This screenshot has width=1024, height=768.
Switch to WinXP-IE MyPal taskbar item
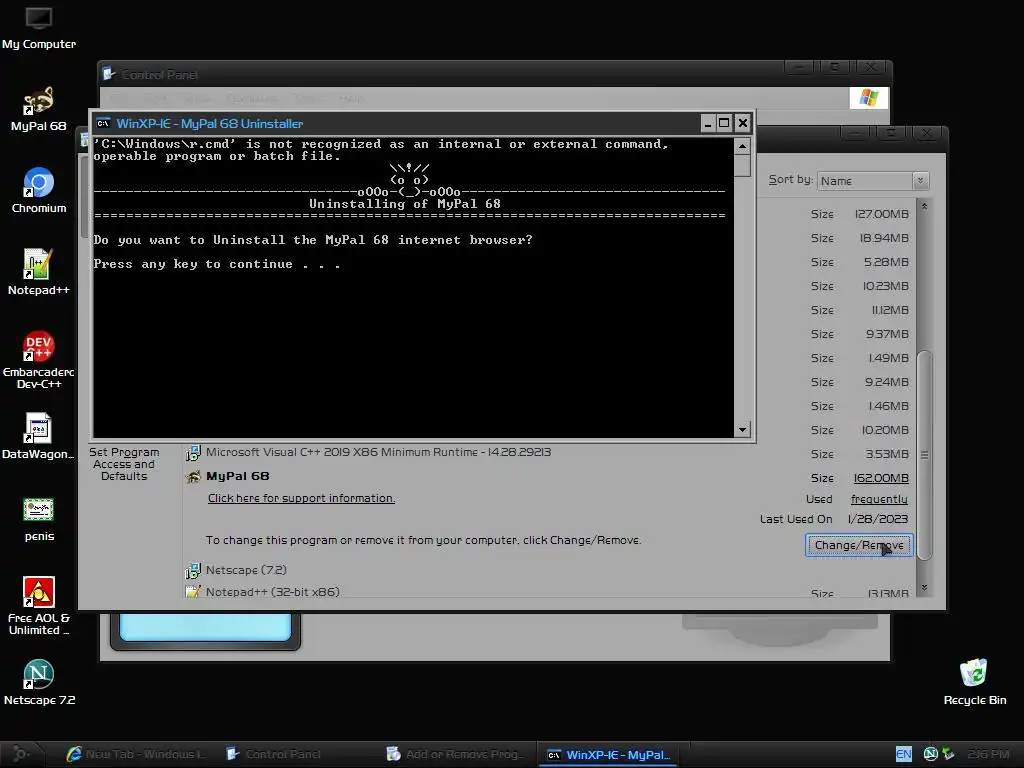coord(609,755)
